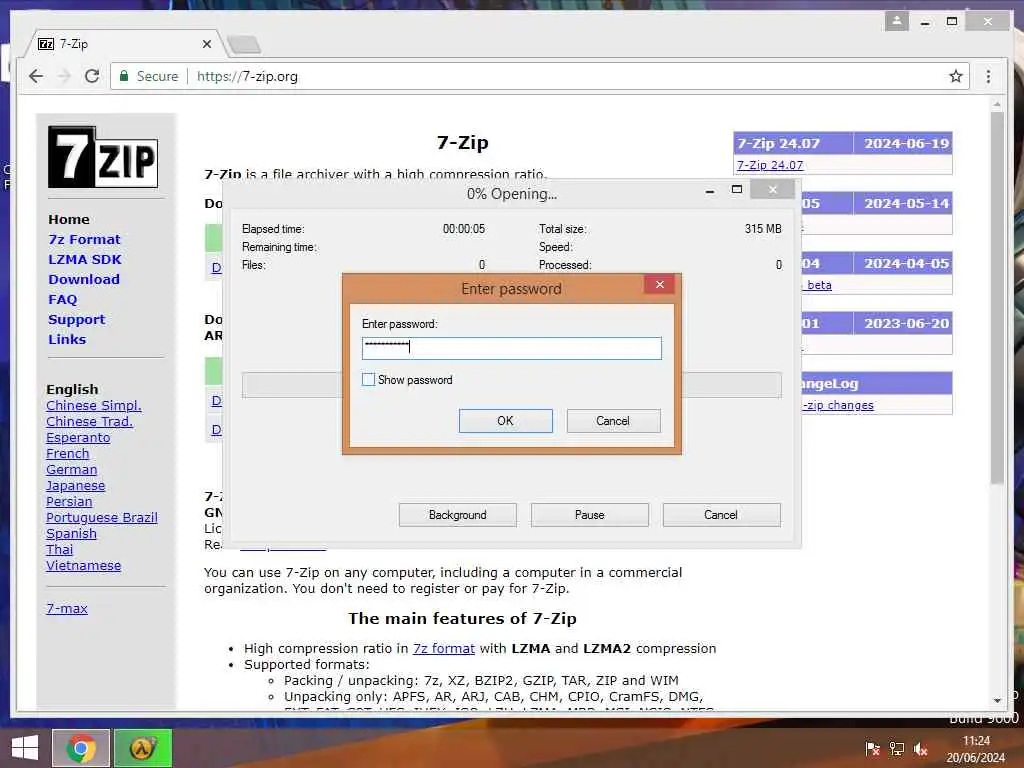
Task: Switch language to Persian
Action: (69, 502)
